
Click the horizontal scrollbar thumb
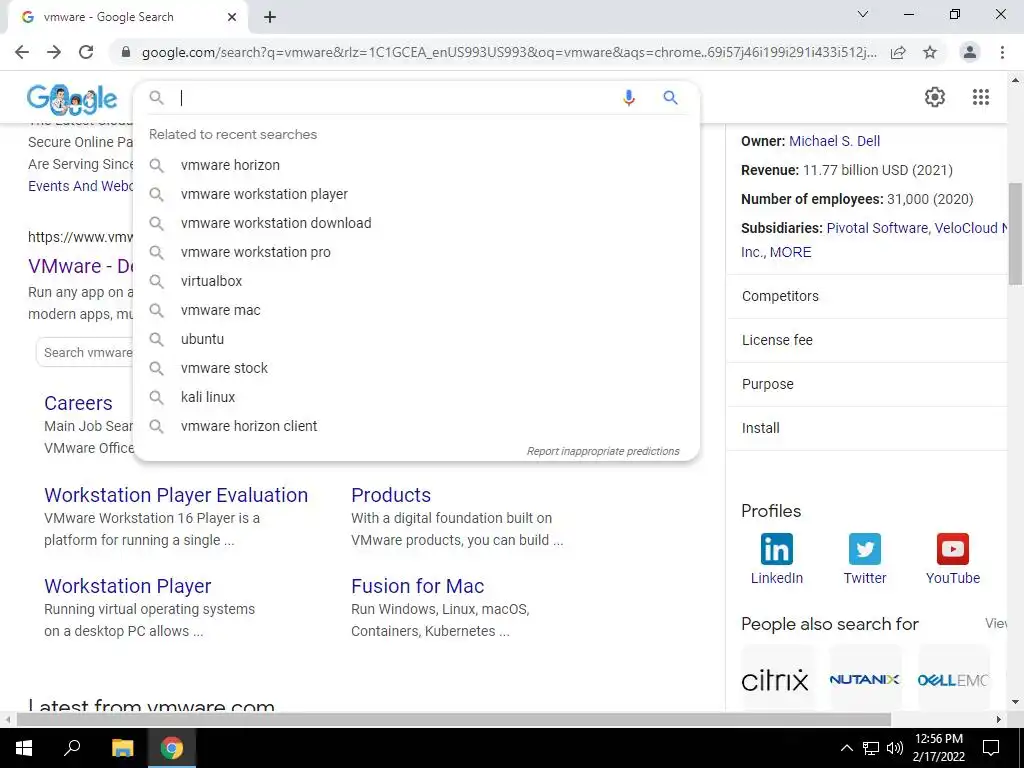(x=454, y=719)
